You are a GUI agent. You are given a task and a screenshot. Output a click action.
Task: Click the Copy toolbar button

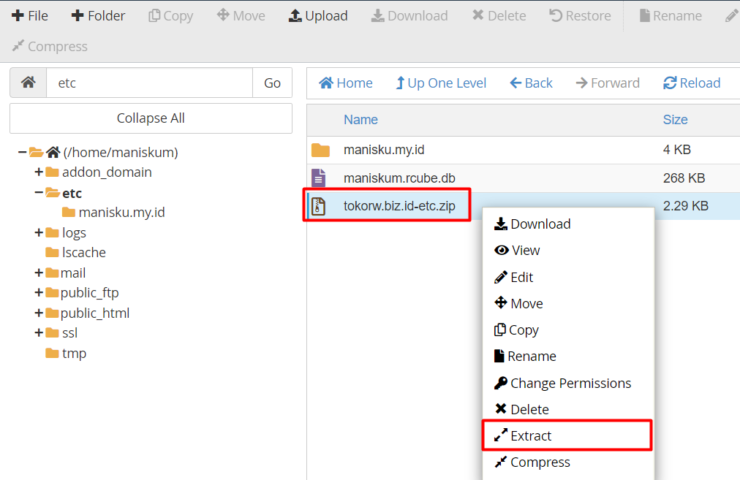tap(171, 16)
